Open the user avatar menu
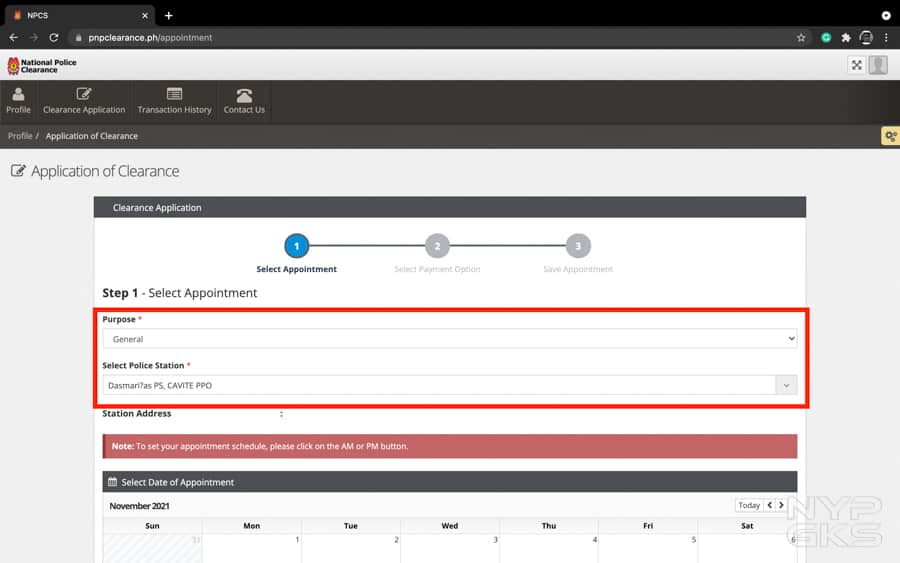Screen dimensions: 900x563 878,65
